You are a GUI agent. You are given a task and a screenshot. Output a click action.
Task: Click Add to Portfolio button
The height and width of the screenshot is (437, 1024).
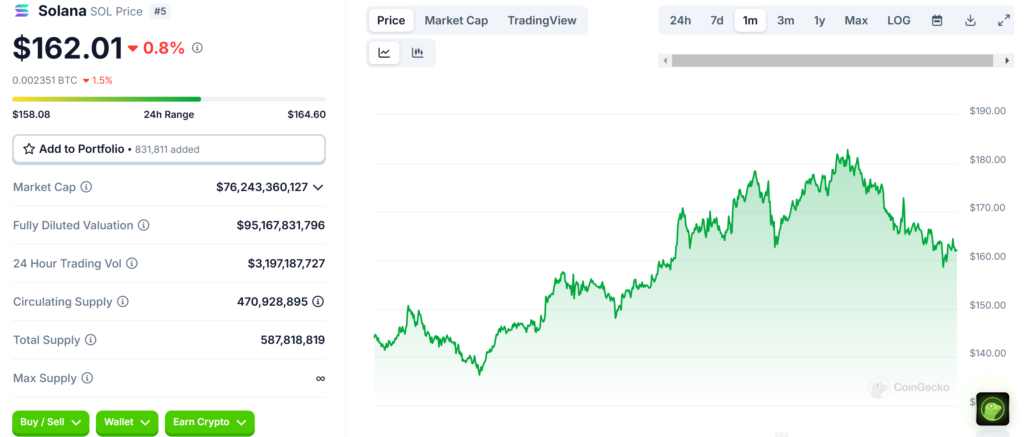point(168,149)
